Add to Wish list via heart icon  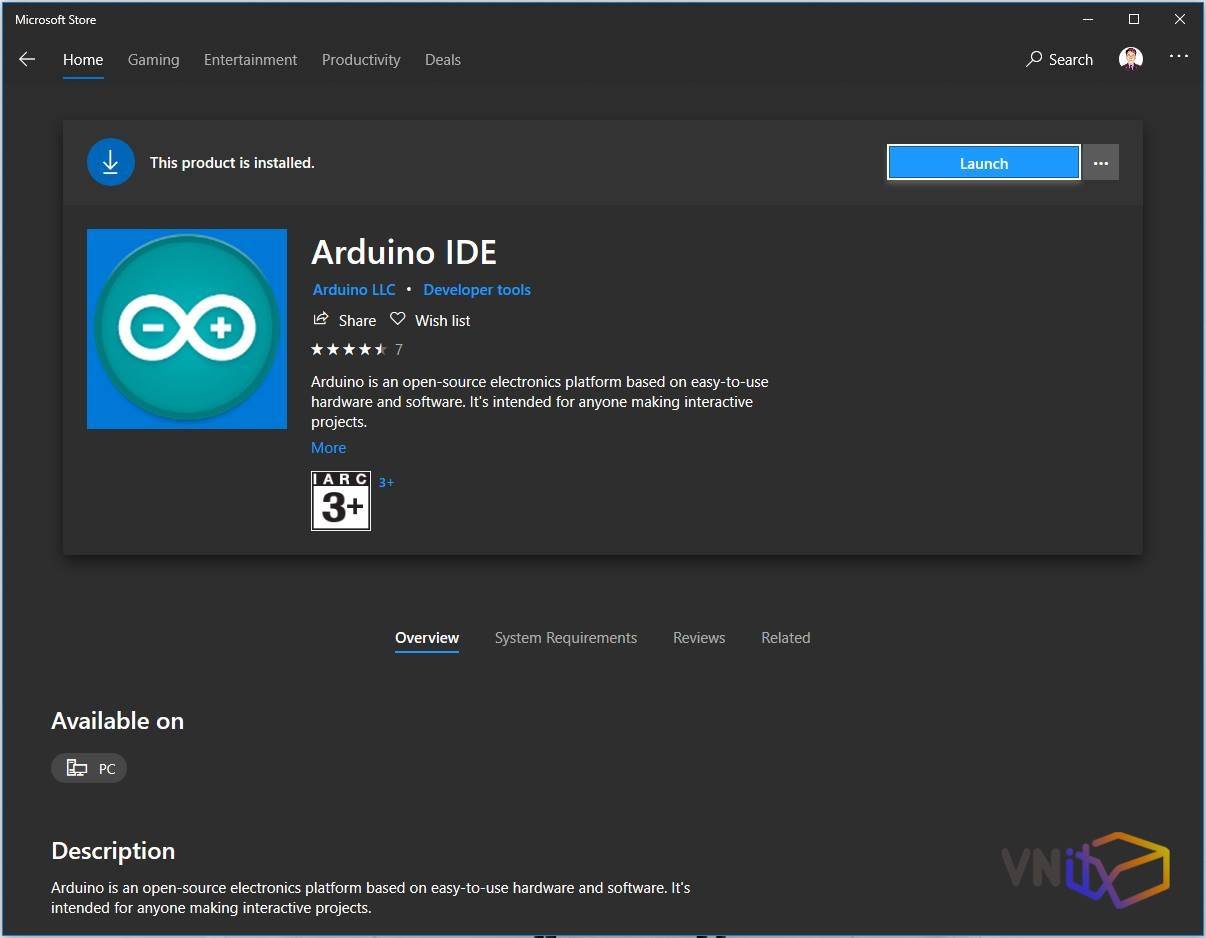point(398,320)
